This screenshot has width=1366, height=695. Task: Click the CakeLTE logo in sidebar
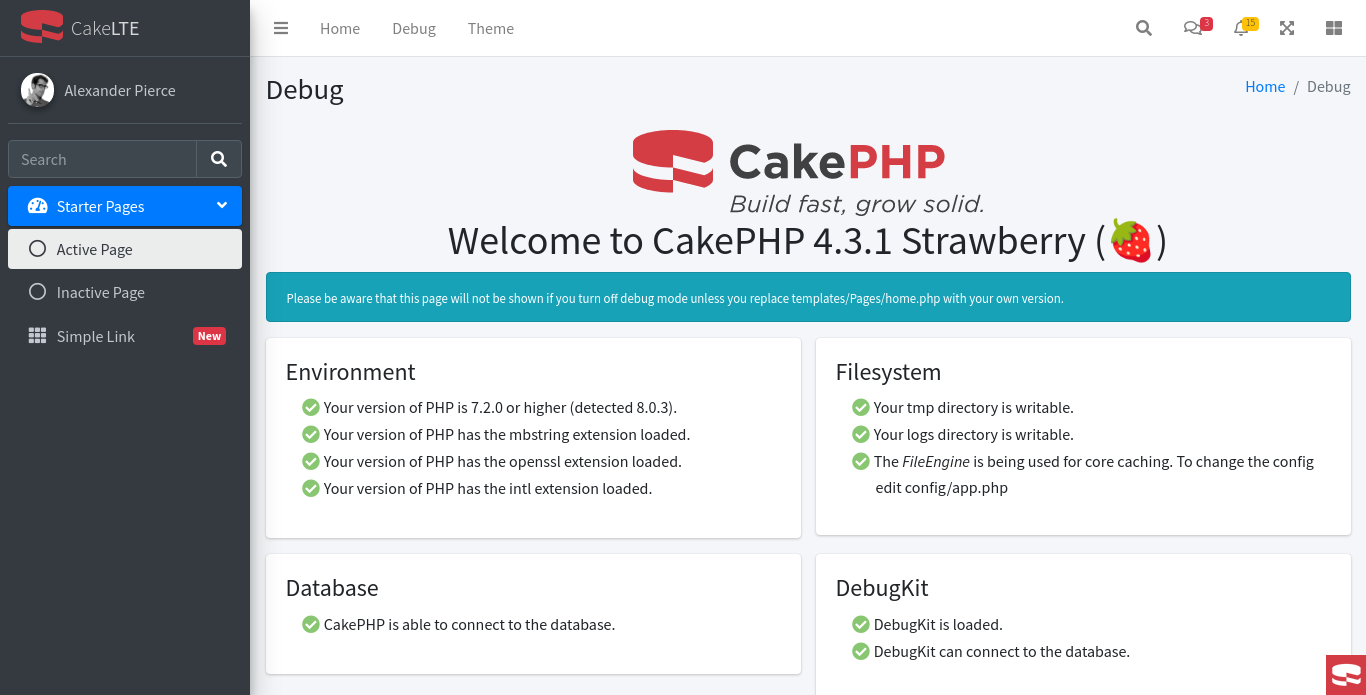[42, 27]
